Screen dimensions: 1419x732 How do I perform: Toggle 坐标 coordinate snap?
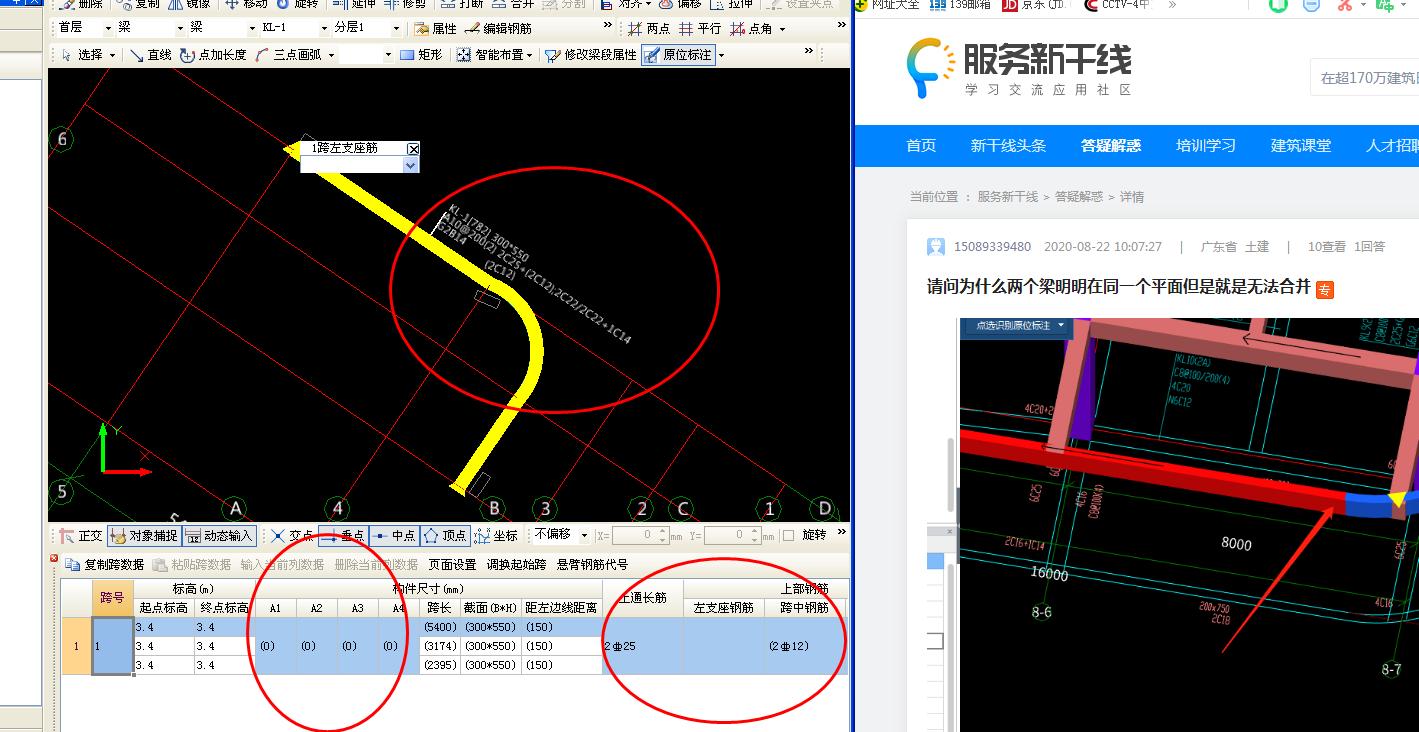pyautogui.click(x=496, y=536)
